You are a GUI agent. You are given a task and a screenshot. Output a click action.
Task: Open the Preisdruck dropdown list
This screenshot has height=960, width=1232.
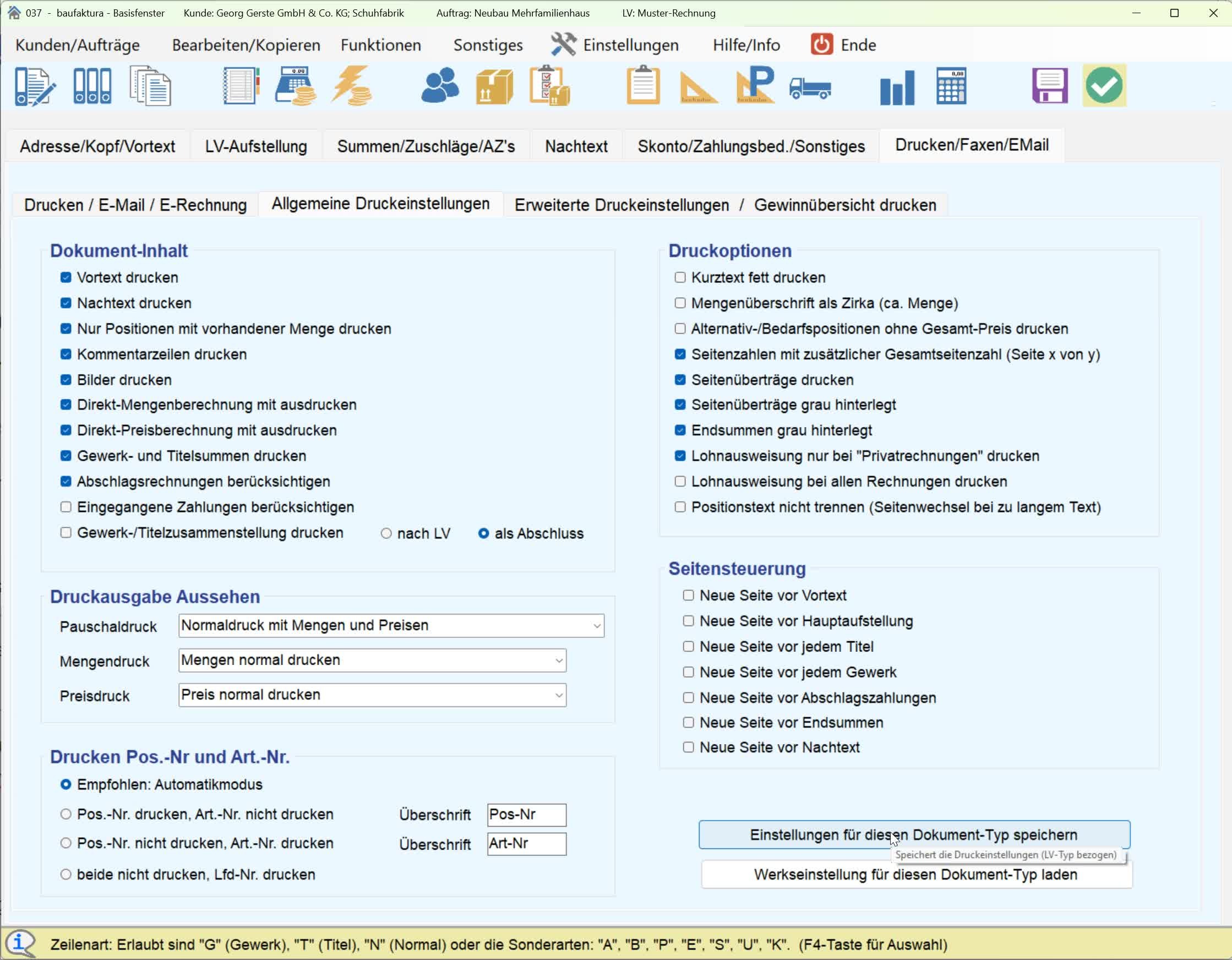click(x=558, y=695)
